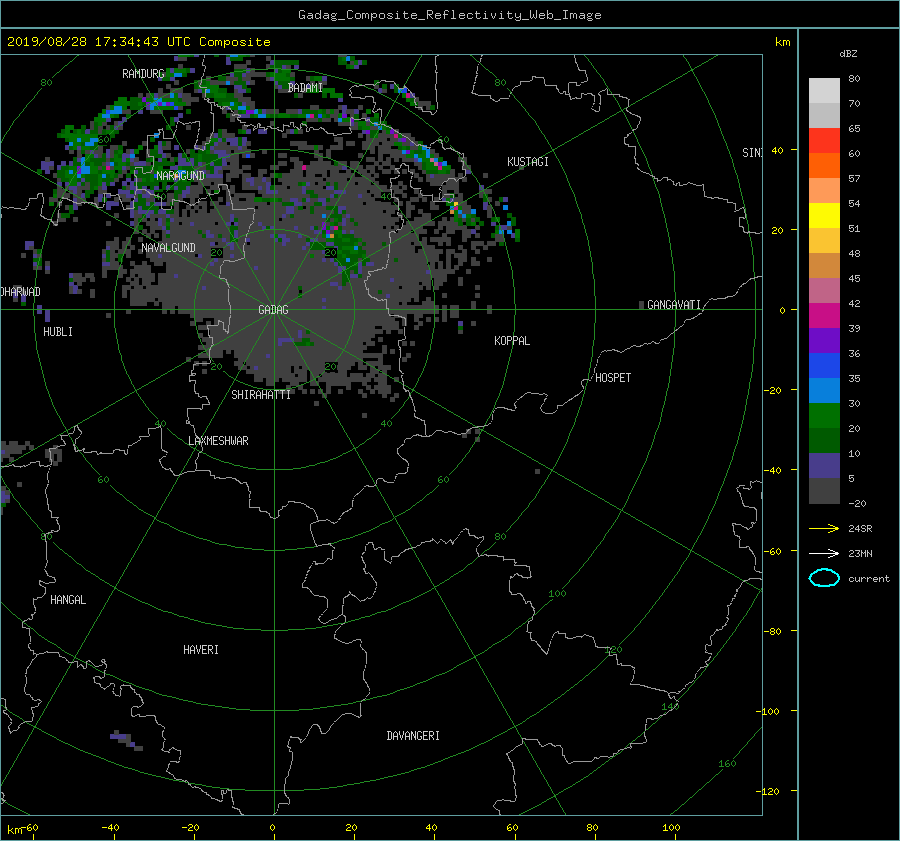Image resolution: width=900 pixels, height=841 pixels.
Task: Click the 40 value on right km axis
Action: click(x=777, y=150)
